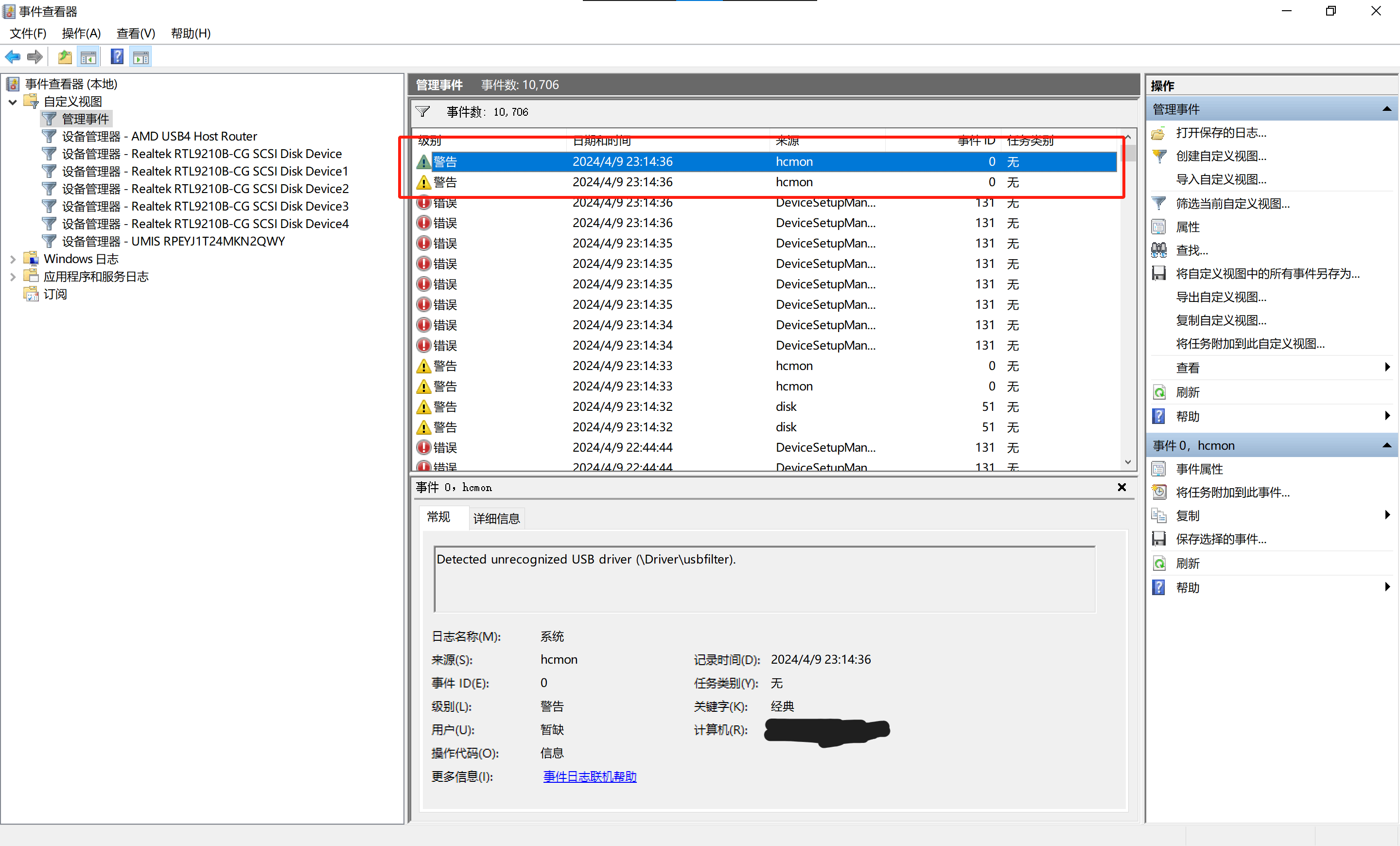Select the AMD USB4 Host Router custom view

point(159,136)
